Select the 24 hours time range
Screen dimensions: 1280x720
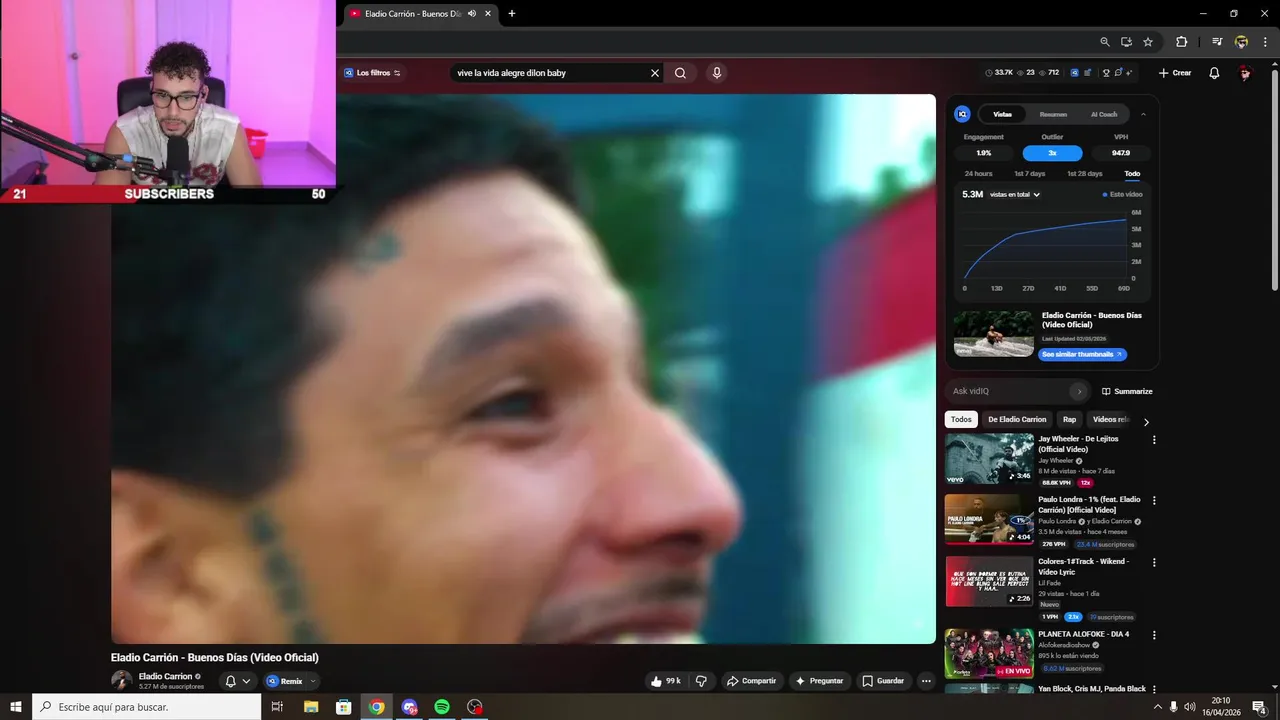[x=978, y=174]
